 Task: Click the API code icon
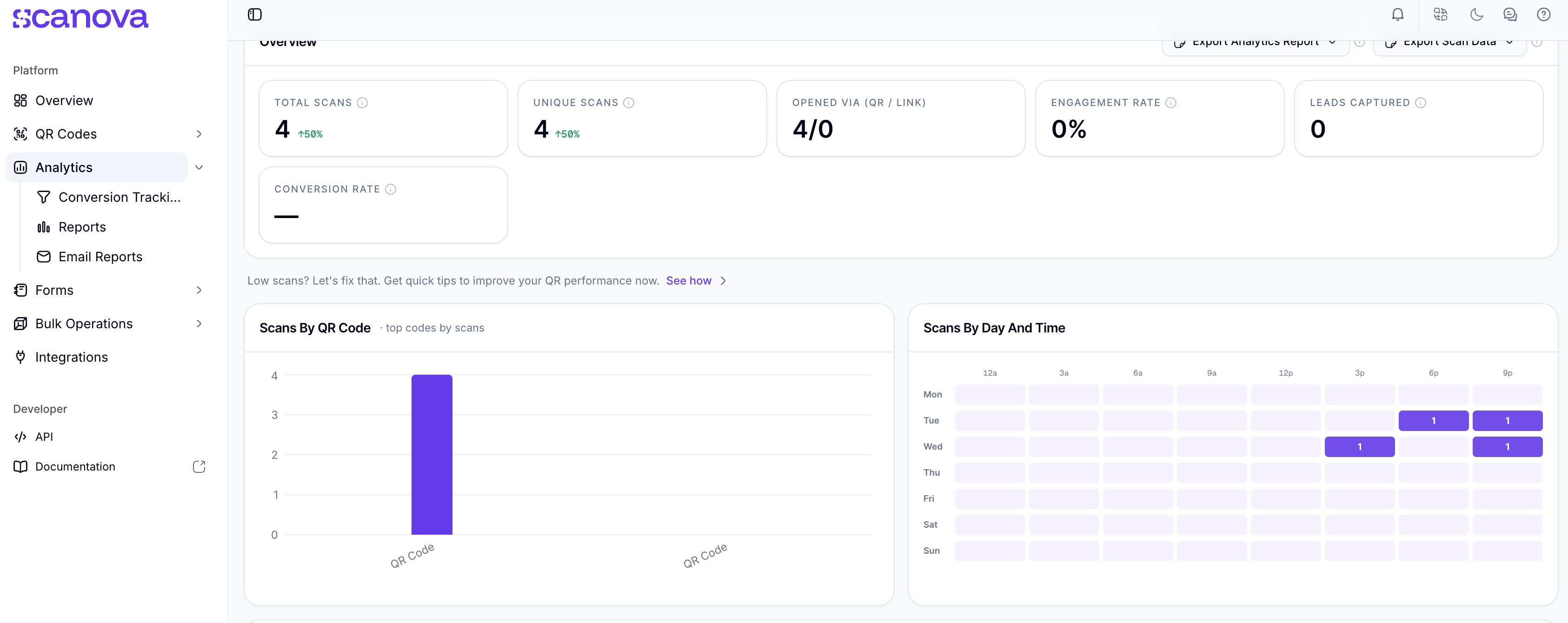pos(20,437)
